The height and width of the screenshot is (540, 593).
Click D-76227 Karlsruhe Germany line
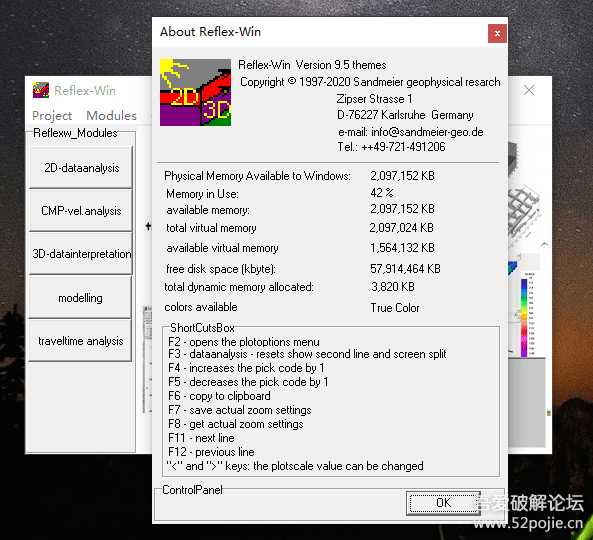405,115
